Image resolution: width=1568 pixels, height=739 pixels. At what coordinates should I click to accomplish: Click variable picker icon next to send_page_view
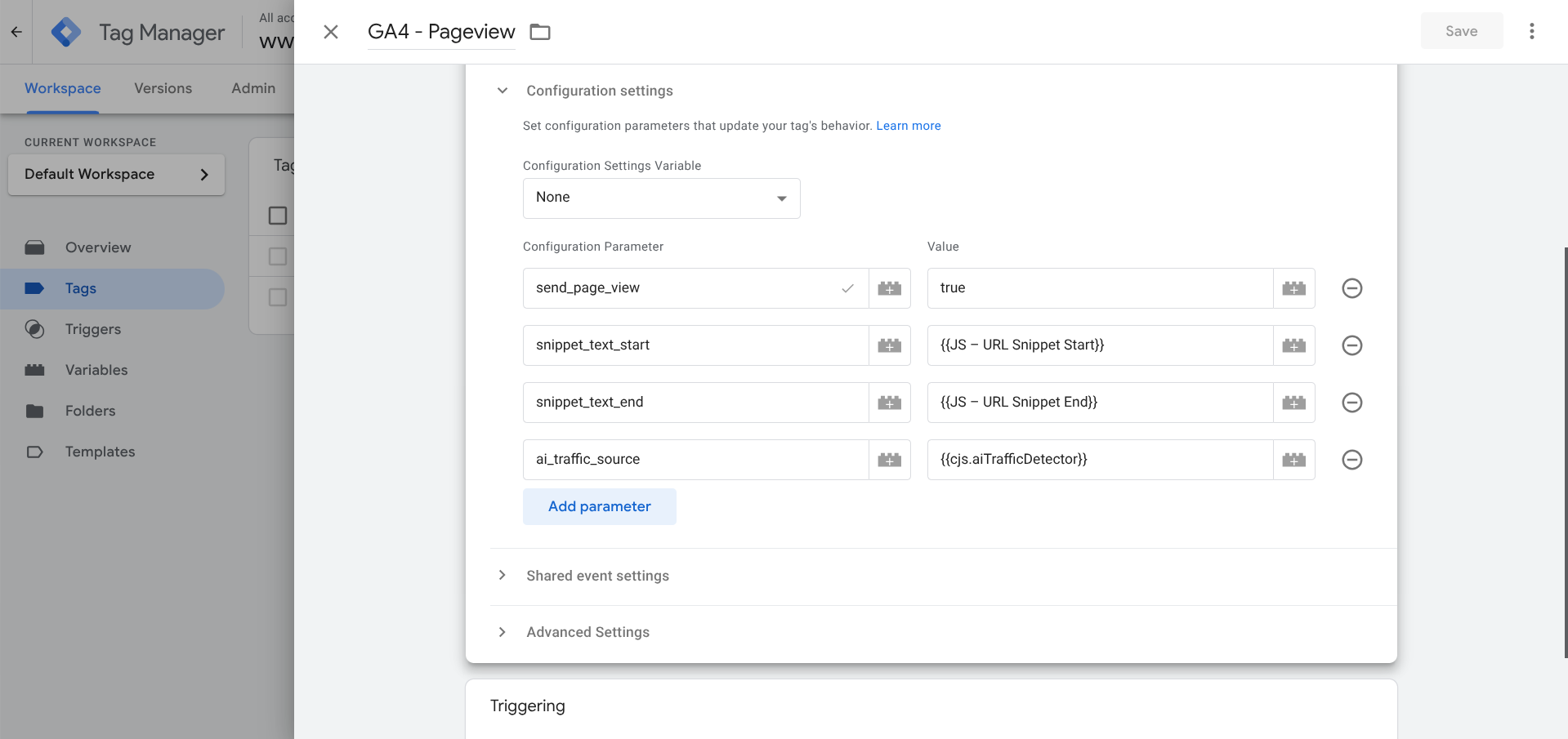click(x=889, y=288)
